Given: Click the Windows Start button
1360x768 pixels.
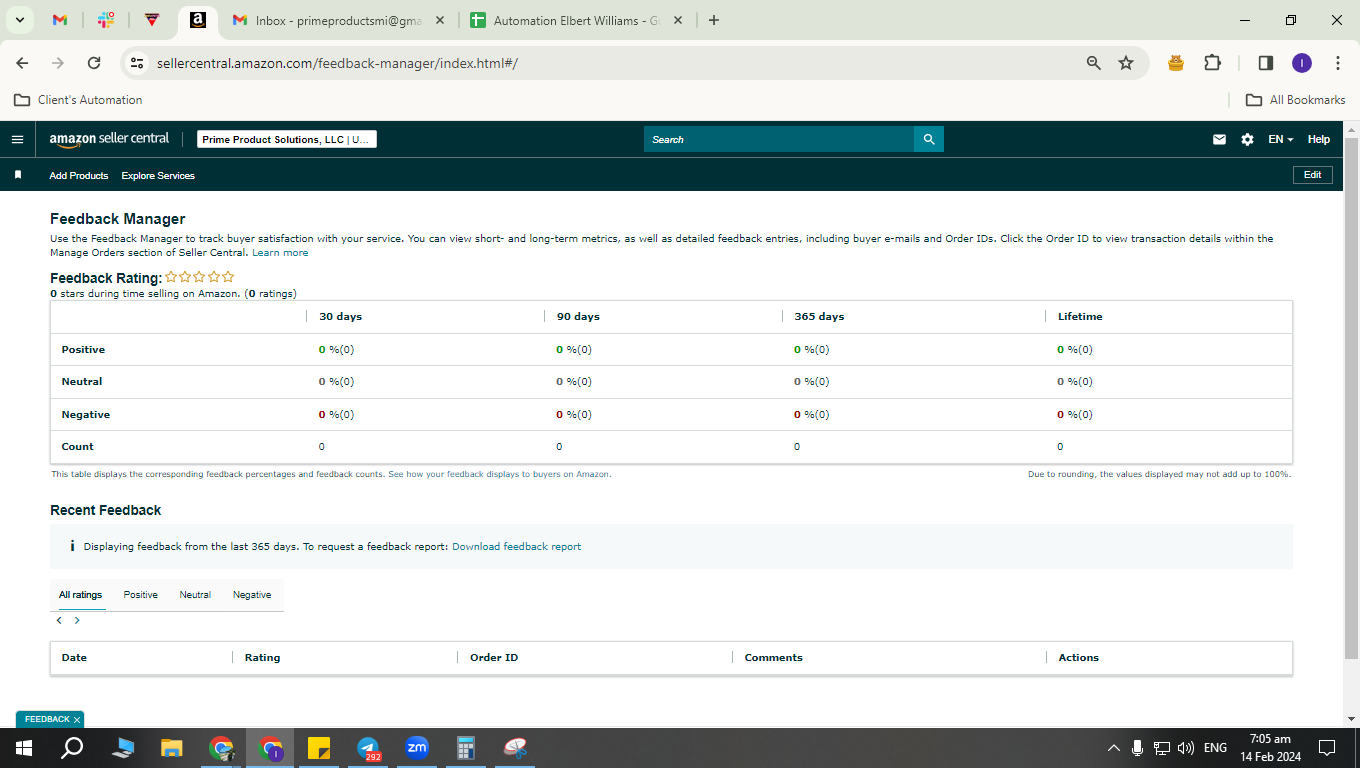Looking at the screenshot, I should pyautogui.click(x=23, y=748).
